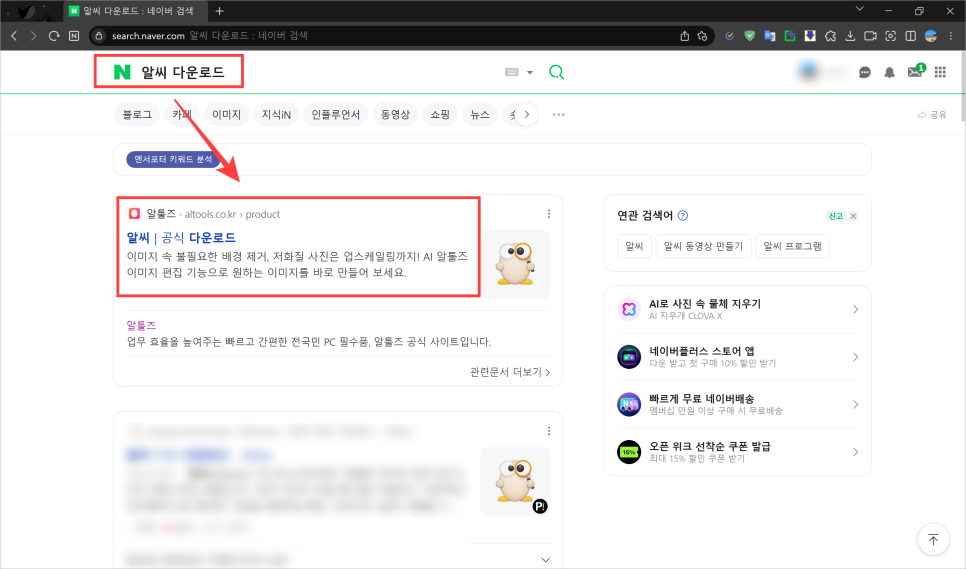The width and height of the screenshot is (966, 569).
Task: Open the three-dot more tabs menu
Action: coord(559,115)
